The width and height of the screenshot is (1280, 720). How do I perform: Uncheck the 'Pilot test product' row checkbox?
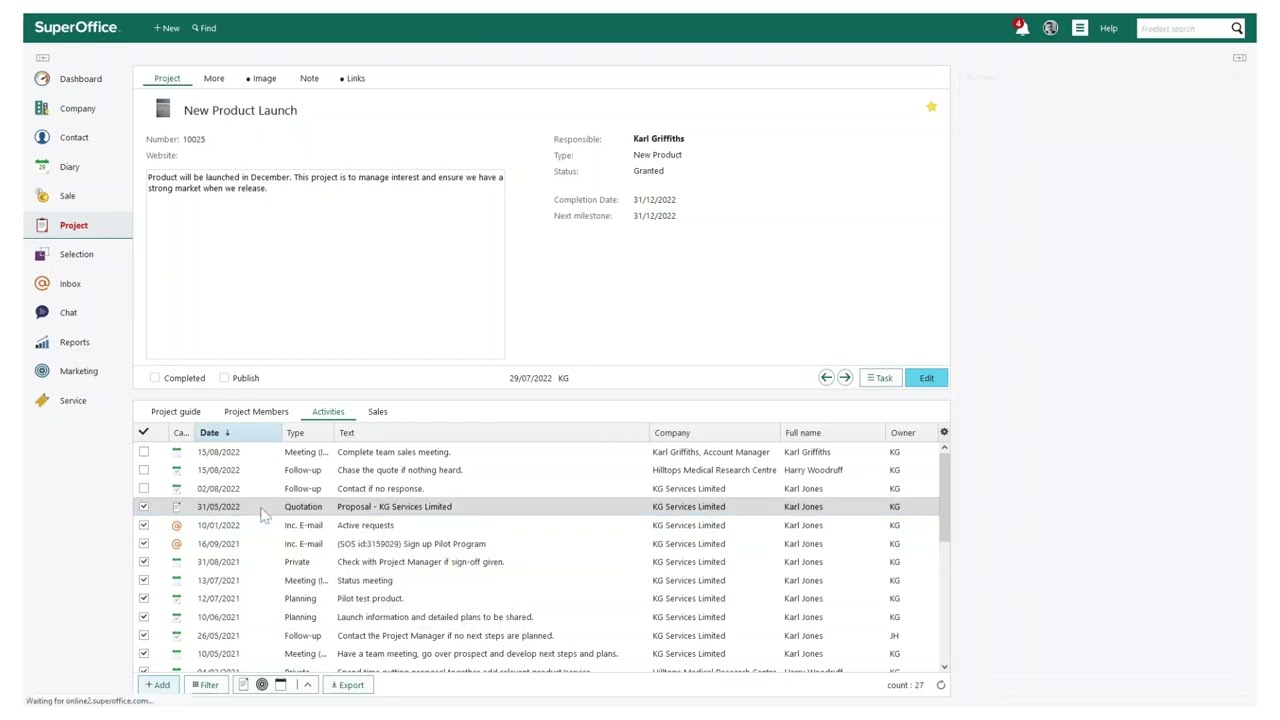144,599
